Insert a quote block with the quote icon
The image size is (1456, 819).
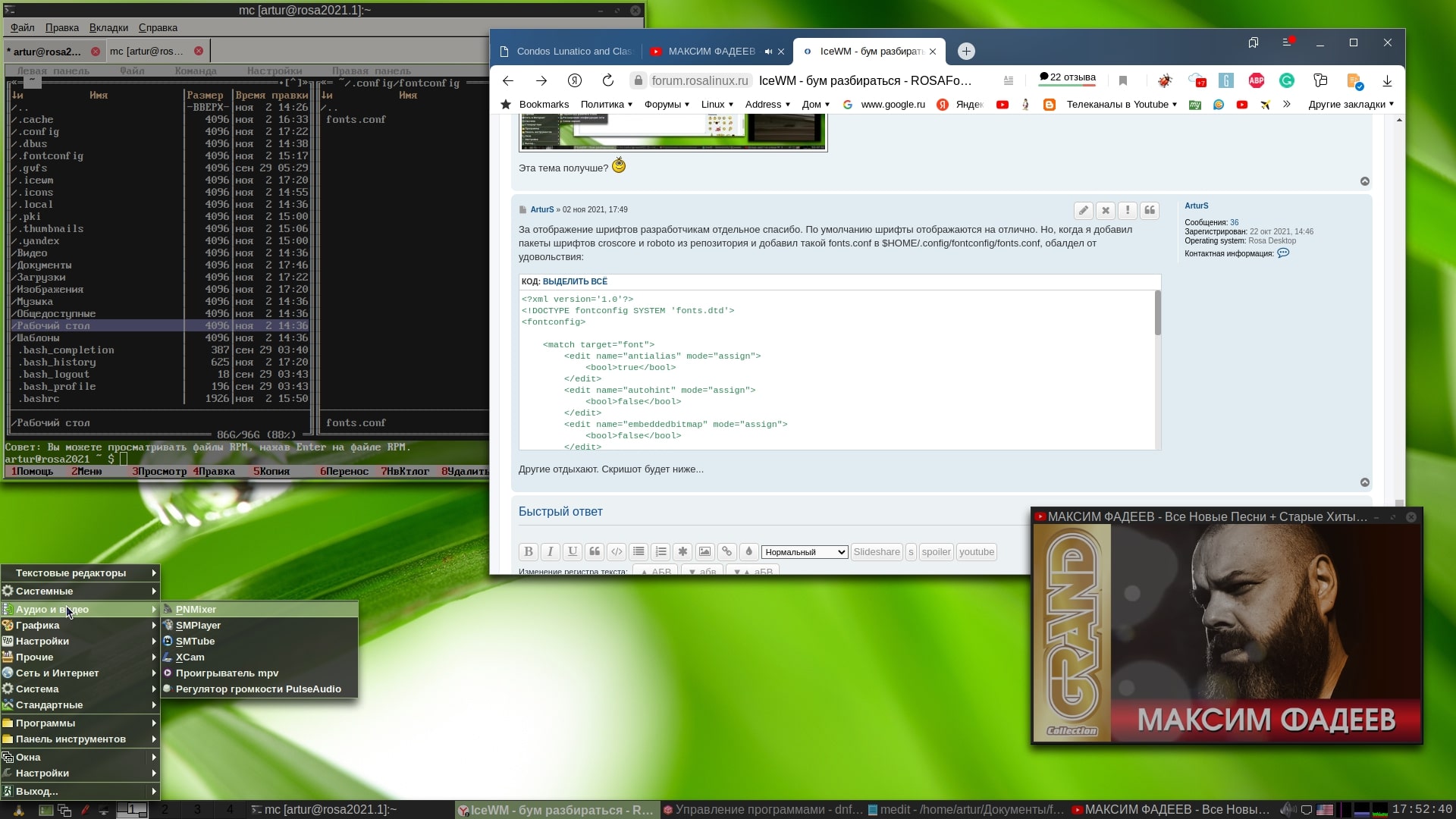(x=595, y=551)
